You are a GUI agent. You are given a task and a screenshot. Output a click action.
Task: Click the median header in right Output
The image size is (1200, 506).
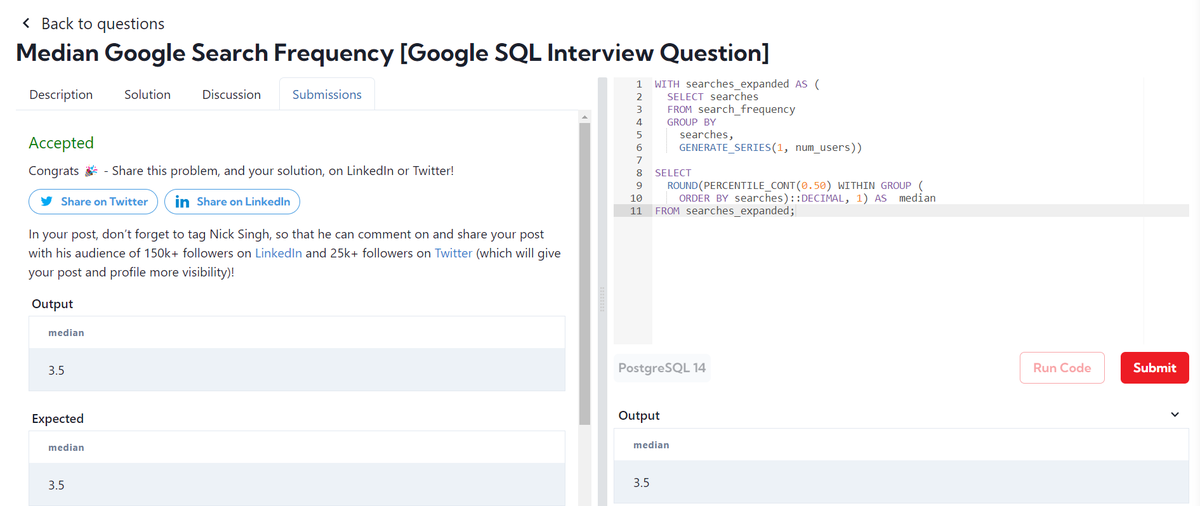[651, 444]
